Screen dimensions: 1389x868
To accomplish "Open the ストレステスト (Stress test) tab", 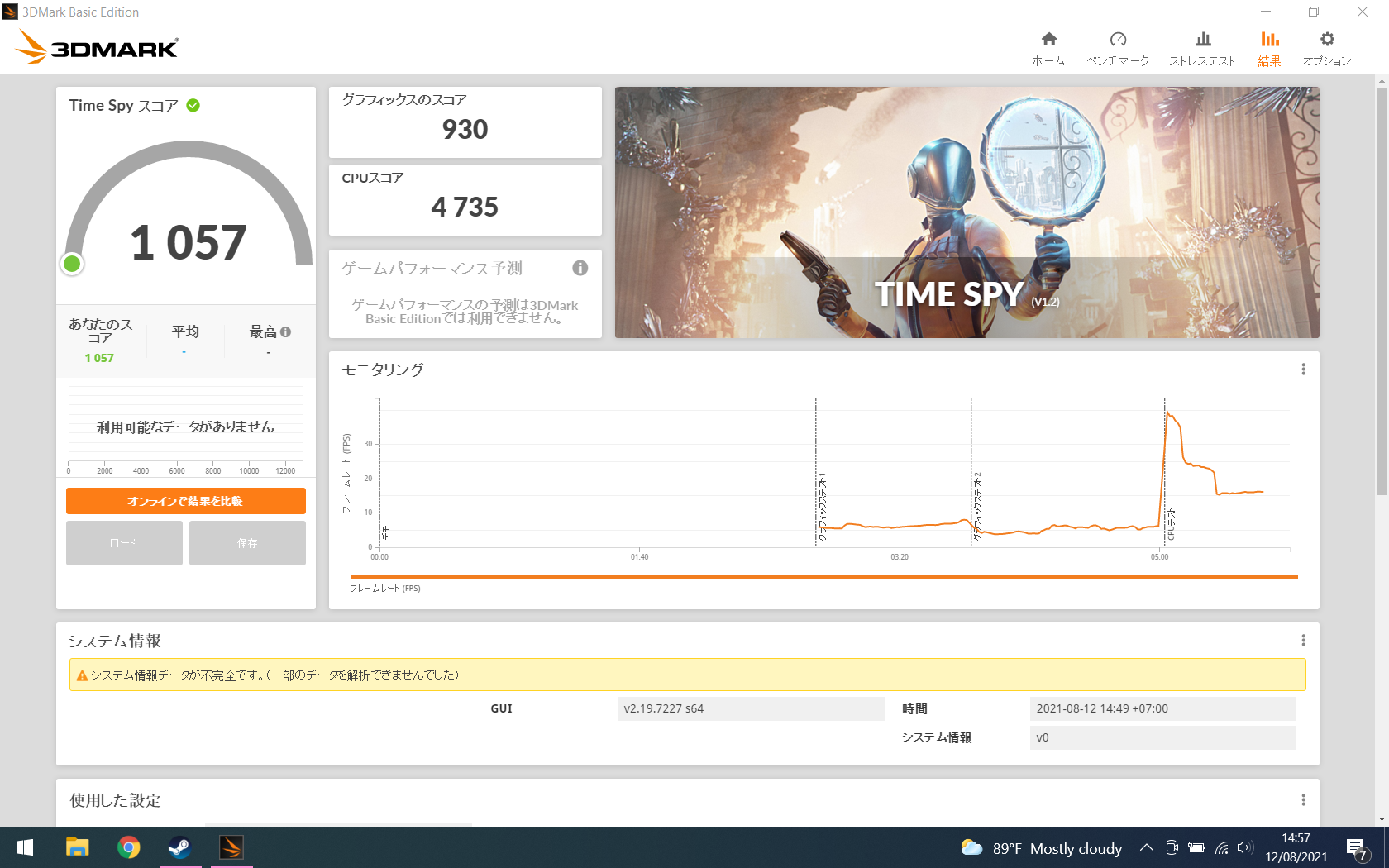I will point(1202,49).
